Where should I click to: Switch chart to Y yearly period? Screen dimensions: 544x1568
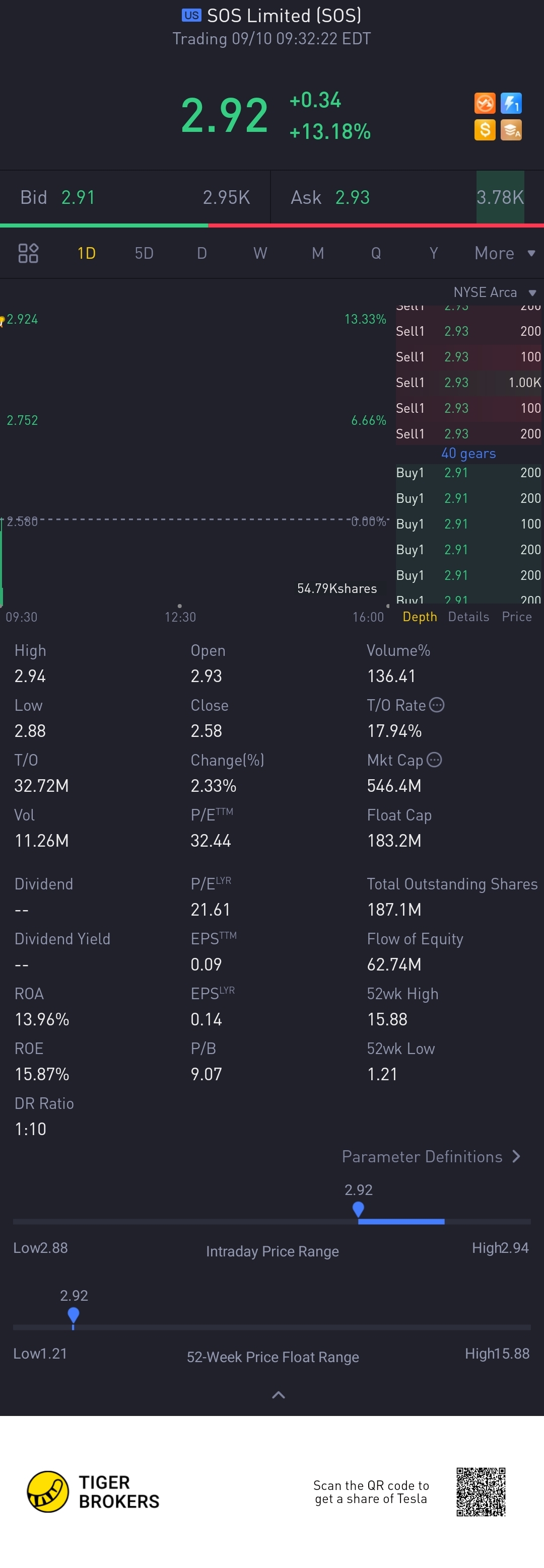(x=434, y=253)
